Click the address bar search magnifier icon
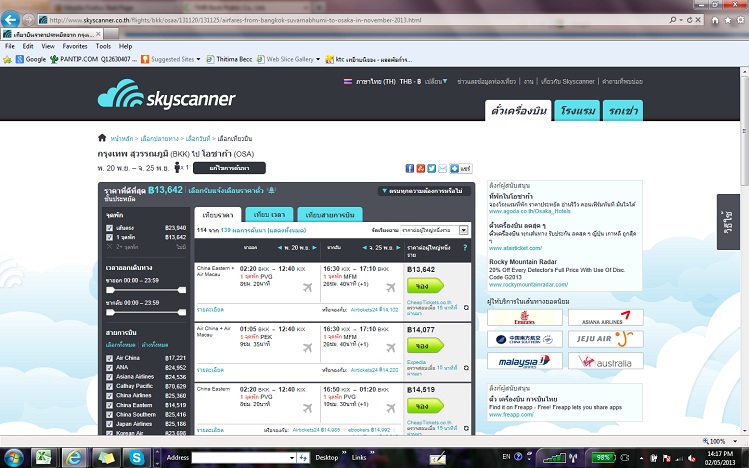The image size is (749, 468). point(672,20)
